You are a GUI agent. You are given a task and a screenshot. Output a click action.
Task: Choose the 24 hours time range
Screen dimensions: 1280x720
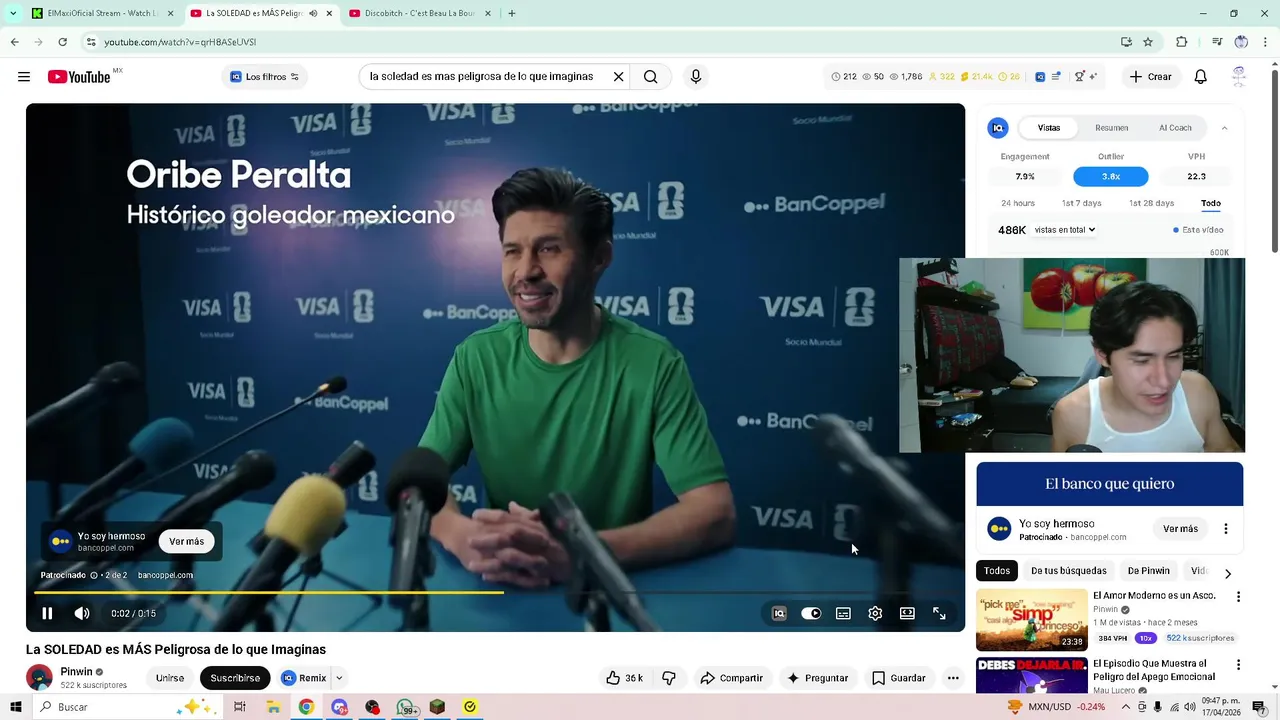1018,203
